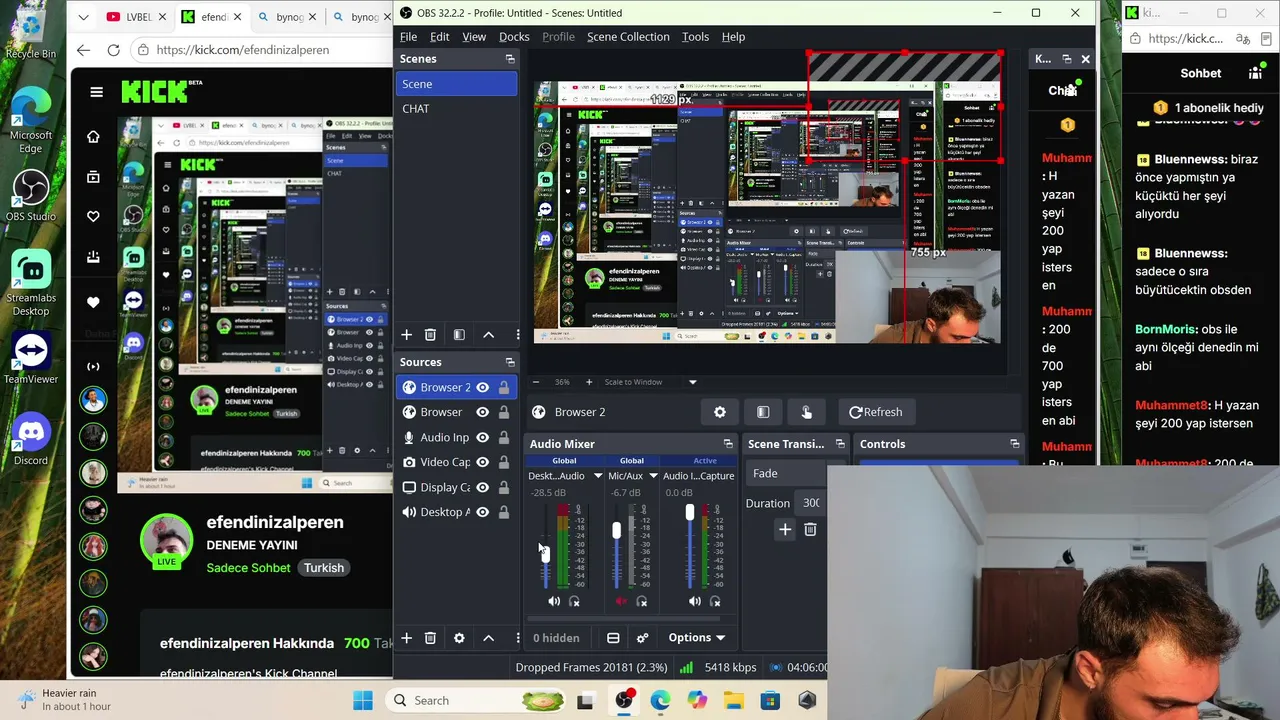
Task: Open the TeamViewer desktop shortcut
Action: [31, 358]
